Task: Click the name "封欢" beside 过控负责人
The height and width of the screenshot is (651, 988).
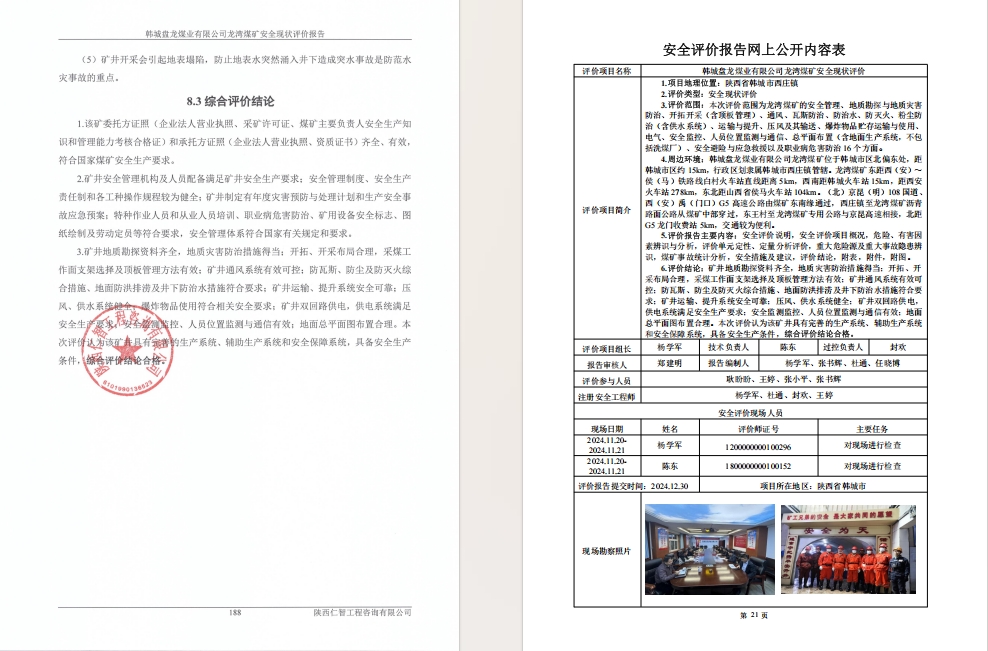Action: tap(898, 347)
